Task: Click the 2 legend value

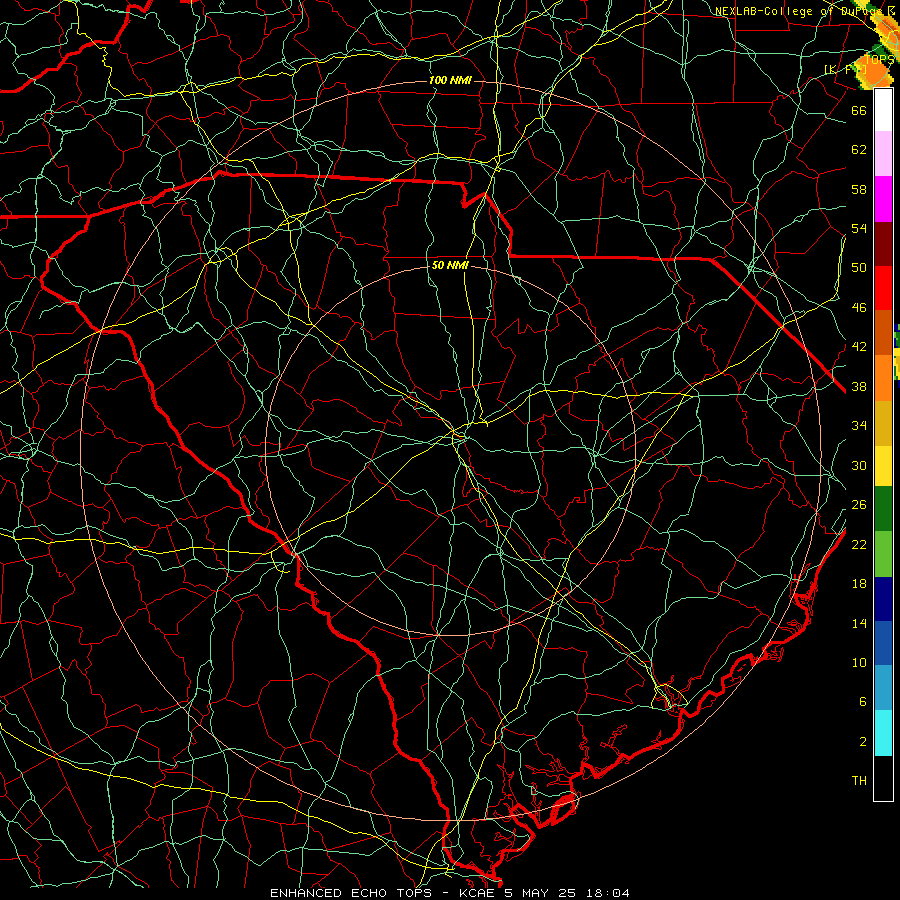Action: coord(862,741)
